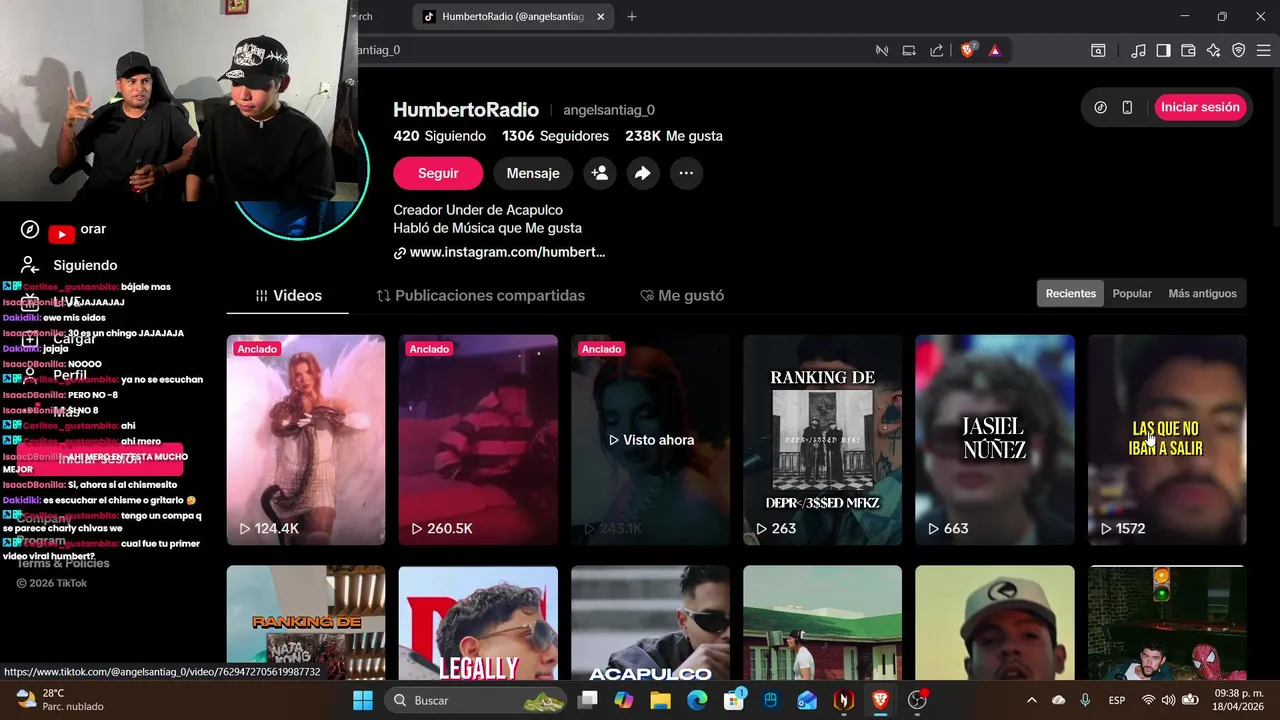Screen dimensions: 1280x720
Task: Switch to the Videos tab
Action: coord(288,295)
